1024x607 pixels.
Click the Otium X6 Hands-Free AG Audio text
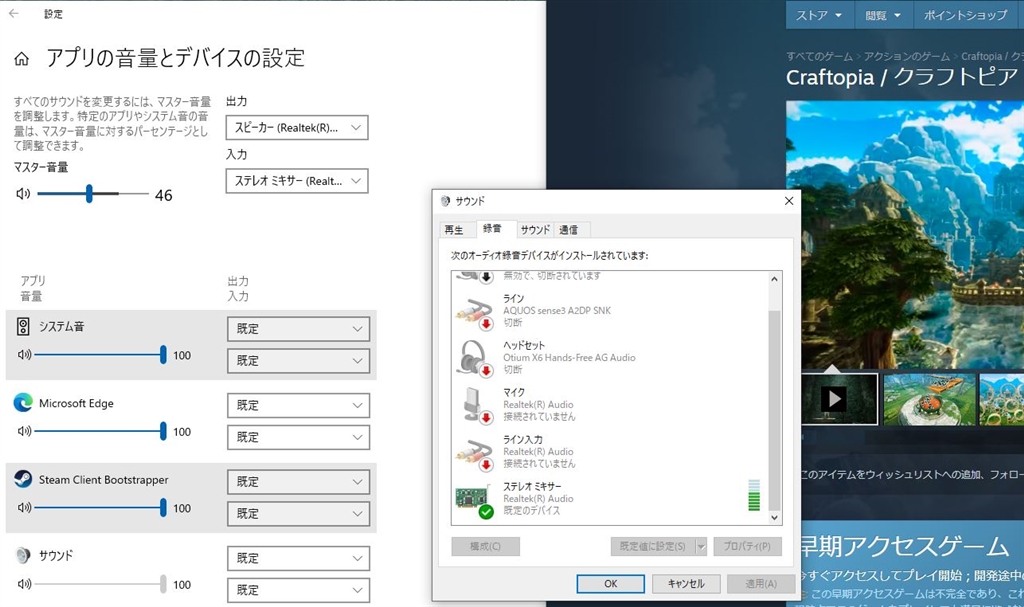click(x=569, y=357)
